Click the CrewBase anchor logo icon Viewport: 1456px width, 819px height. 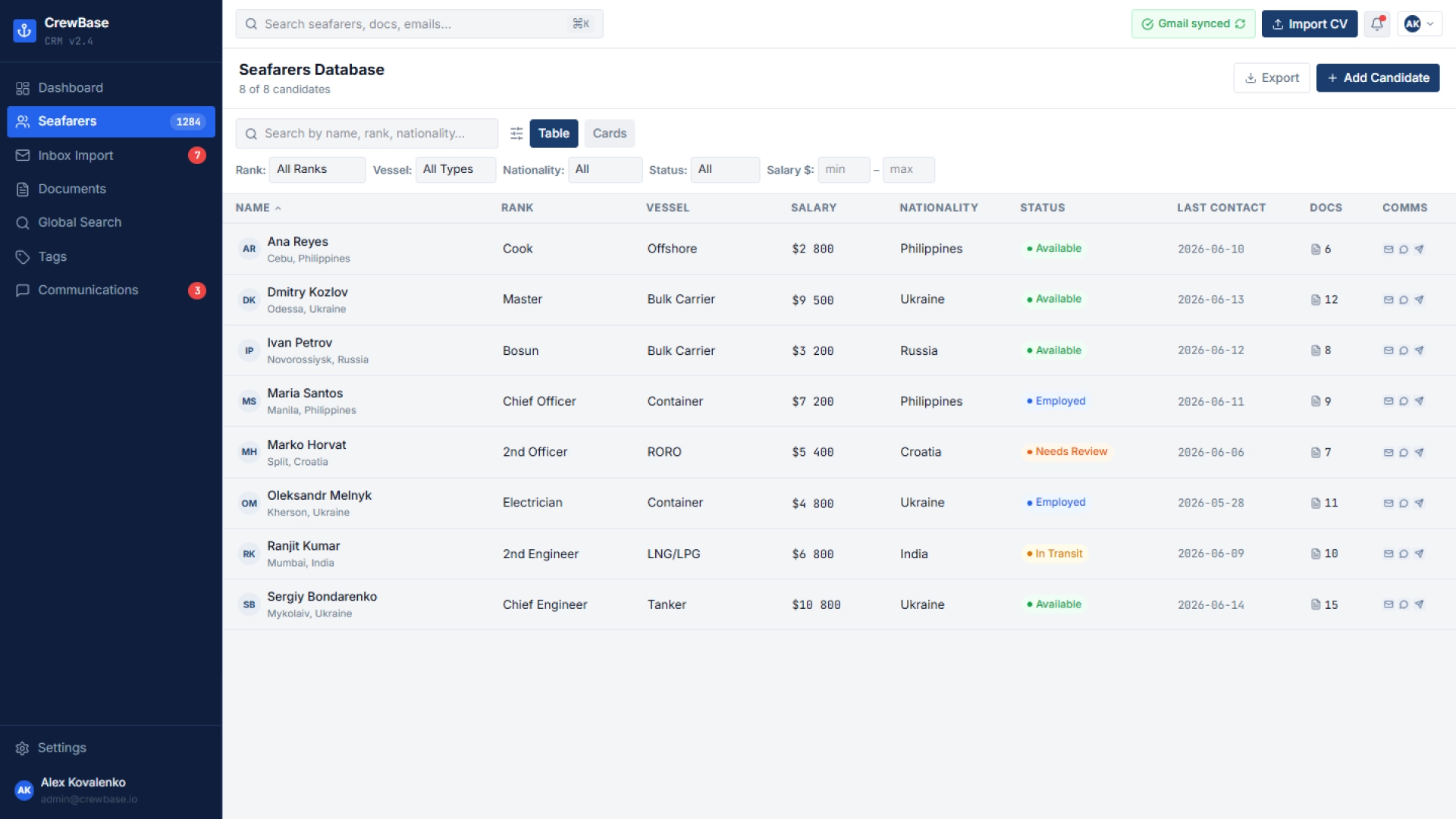click(x=24, y=30)
